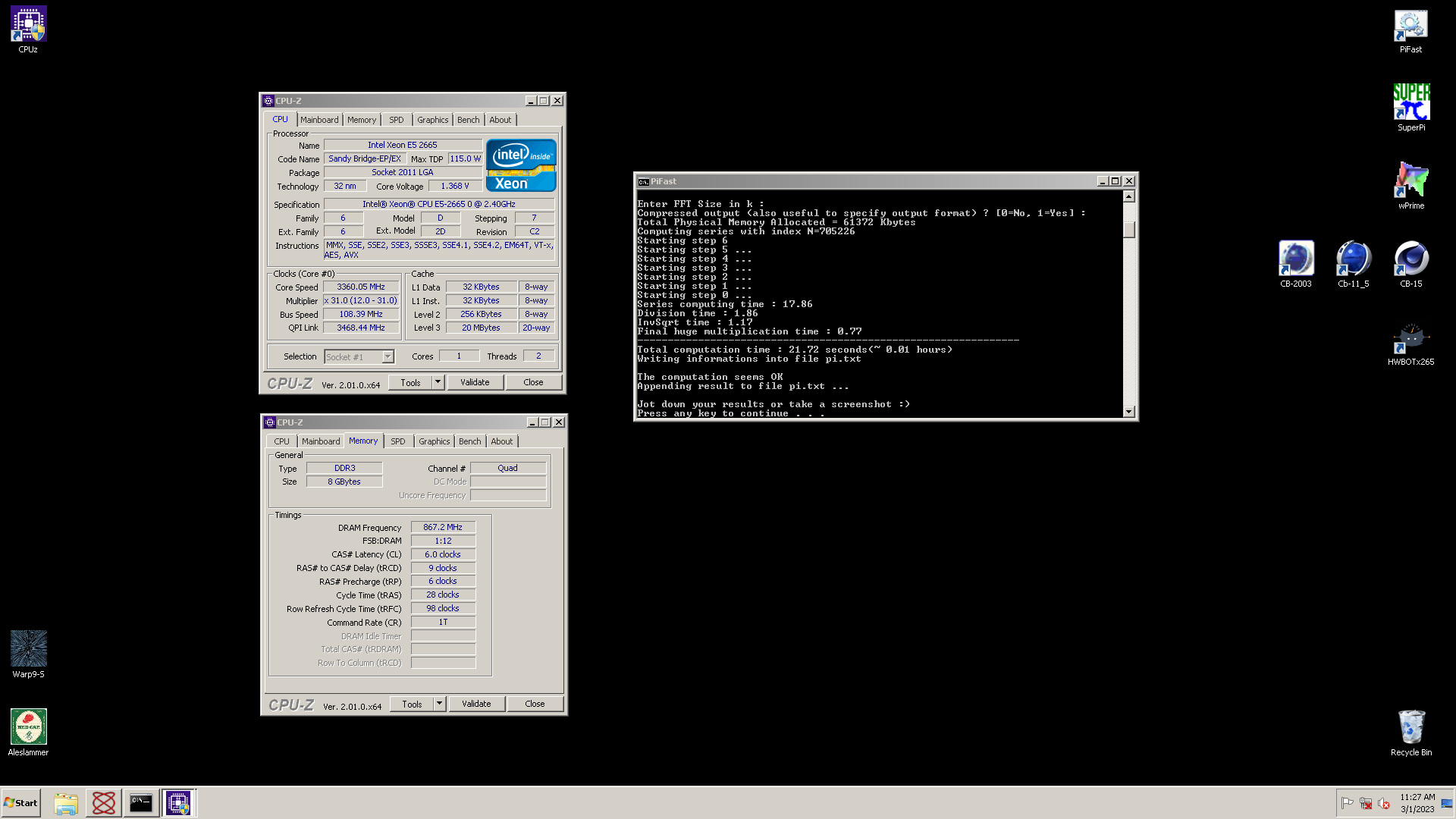Open Windows Explorer from the taskbar
This screenshot has height=819, width=1456.
(x=66, y=803)
